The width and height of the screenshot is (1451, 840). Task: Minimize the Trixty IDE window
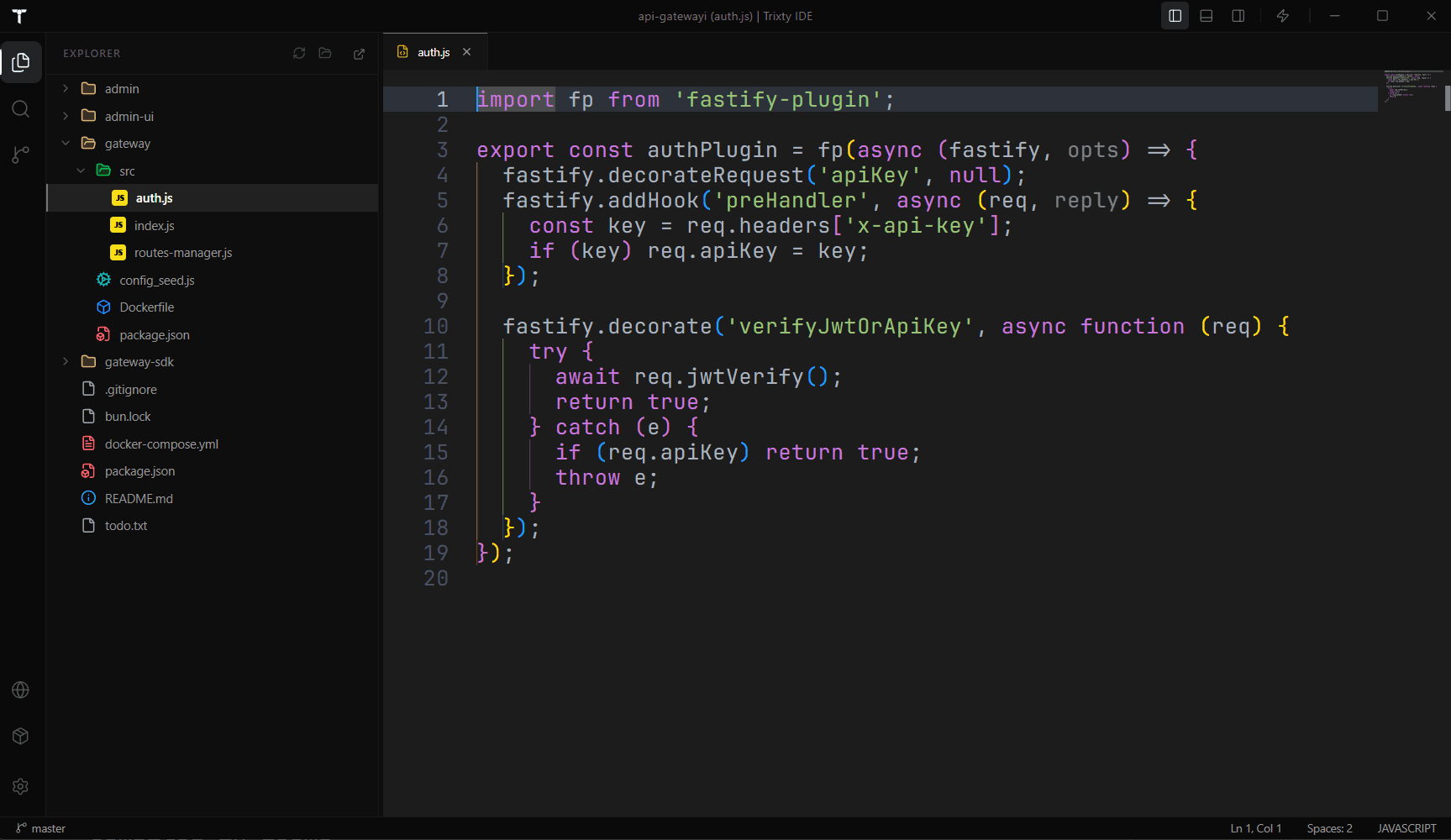pyautogui.click(x=1334, y=16)
